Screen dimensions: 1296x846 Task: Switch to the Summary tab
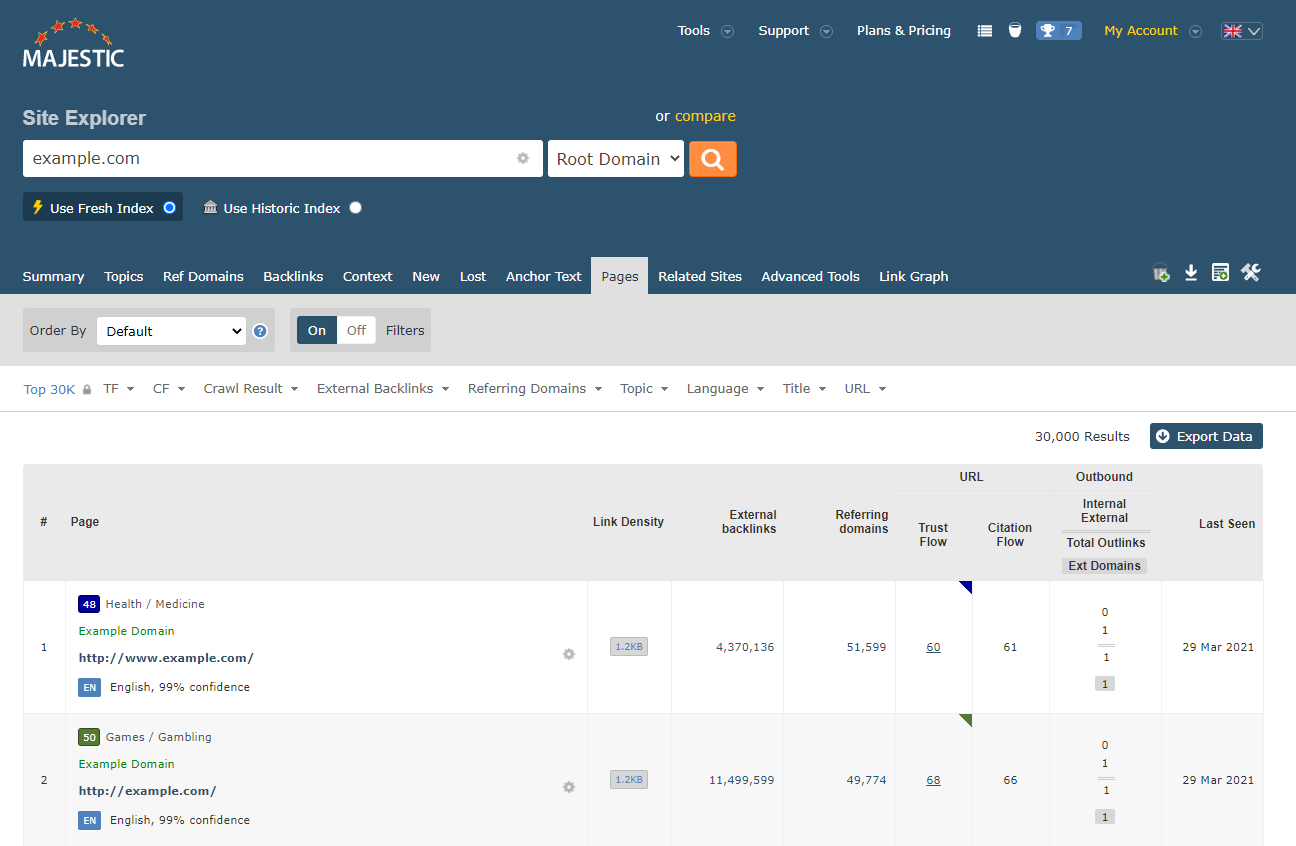53,276
